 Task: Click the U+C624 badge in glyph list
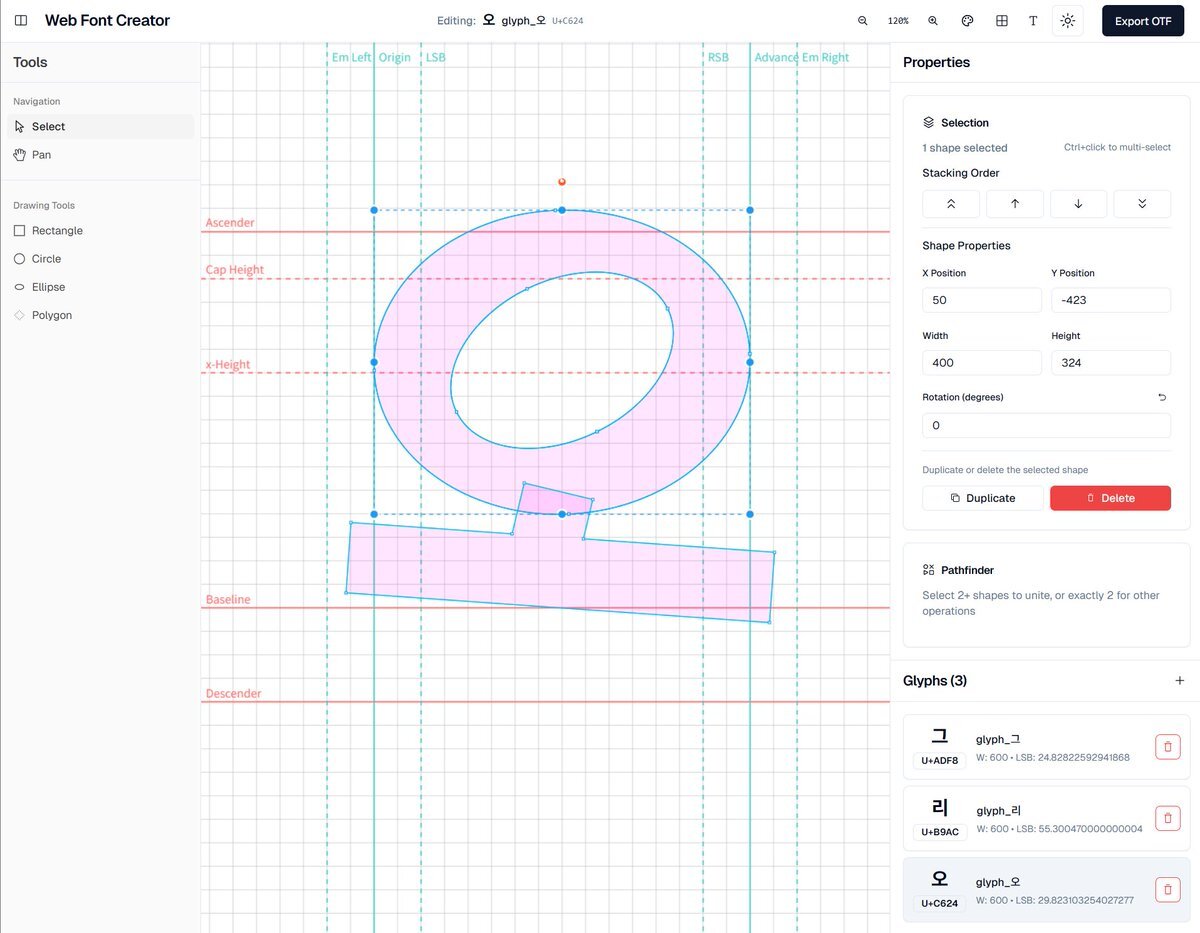coord(940,904)
